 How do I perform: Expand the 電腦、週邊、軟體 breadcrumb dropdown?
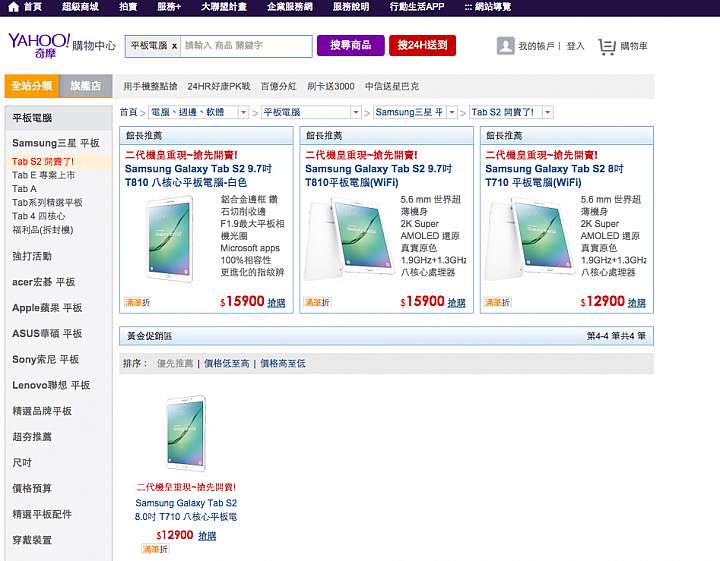243,112
